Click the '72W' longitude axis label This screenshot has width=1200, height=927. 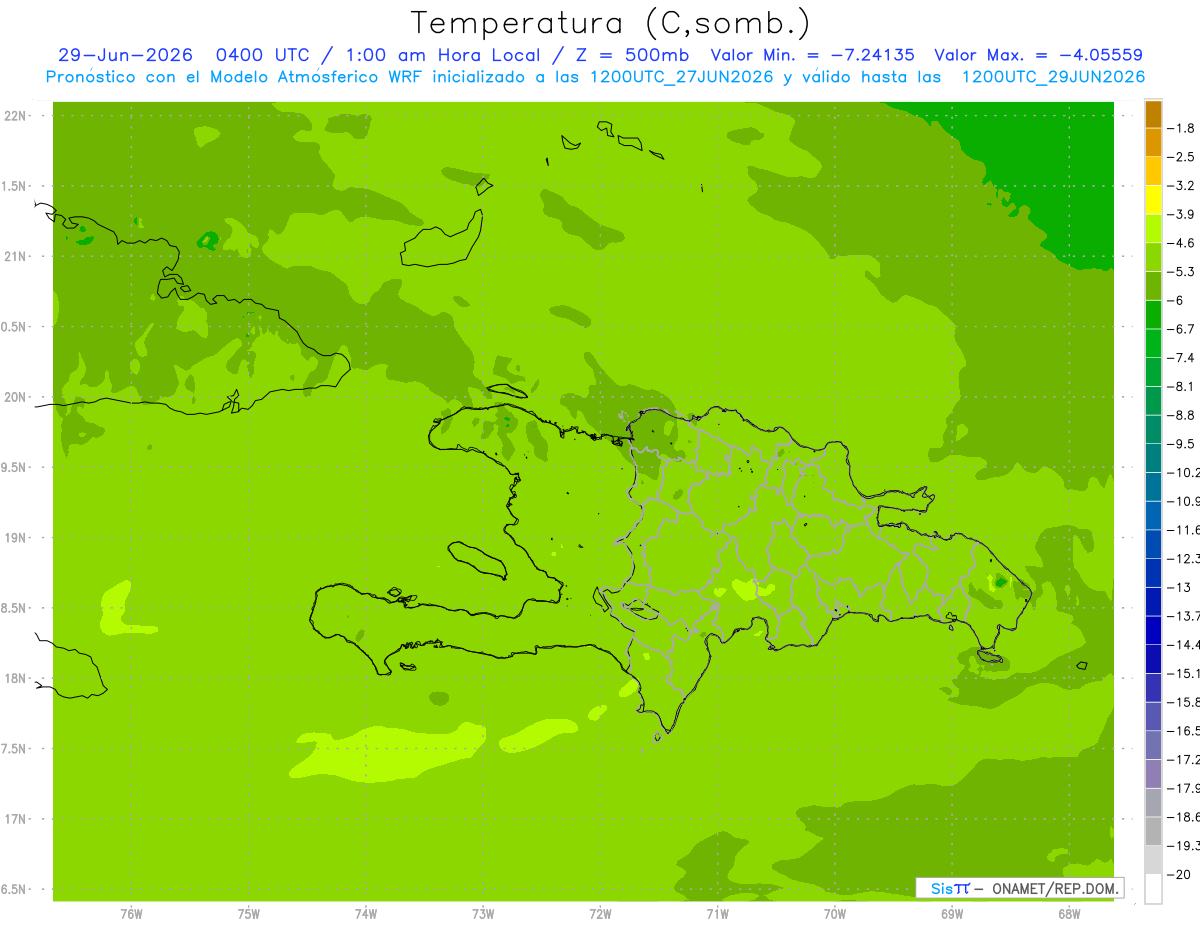600,914
